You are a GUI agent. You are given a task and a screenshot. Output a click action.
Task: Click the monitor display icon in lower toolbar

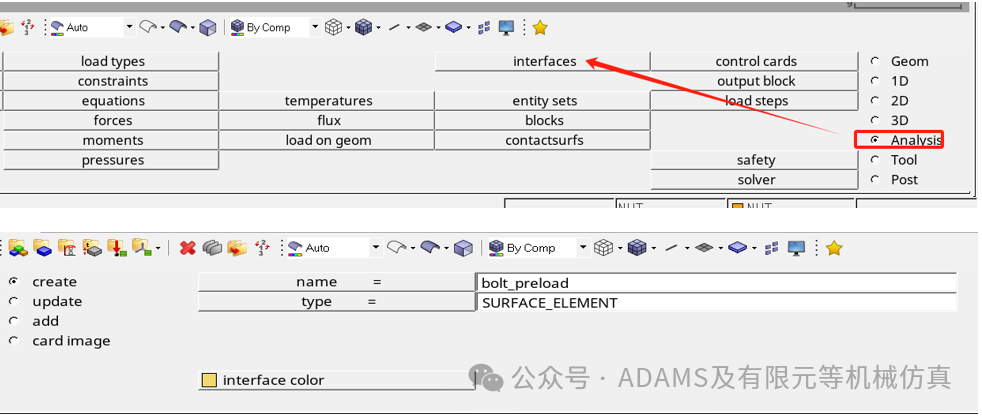coord(796,248)
